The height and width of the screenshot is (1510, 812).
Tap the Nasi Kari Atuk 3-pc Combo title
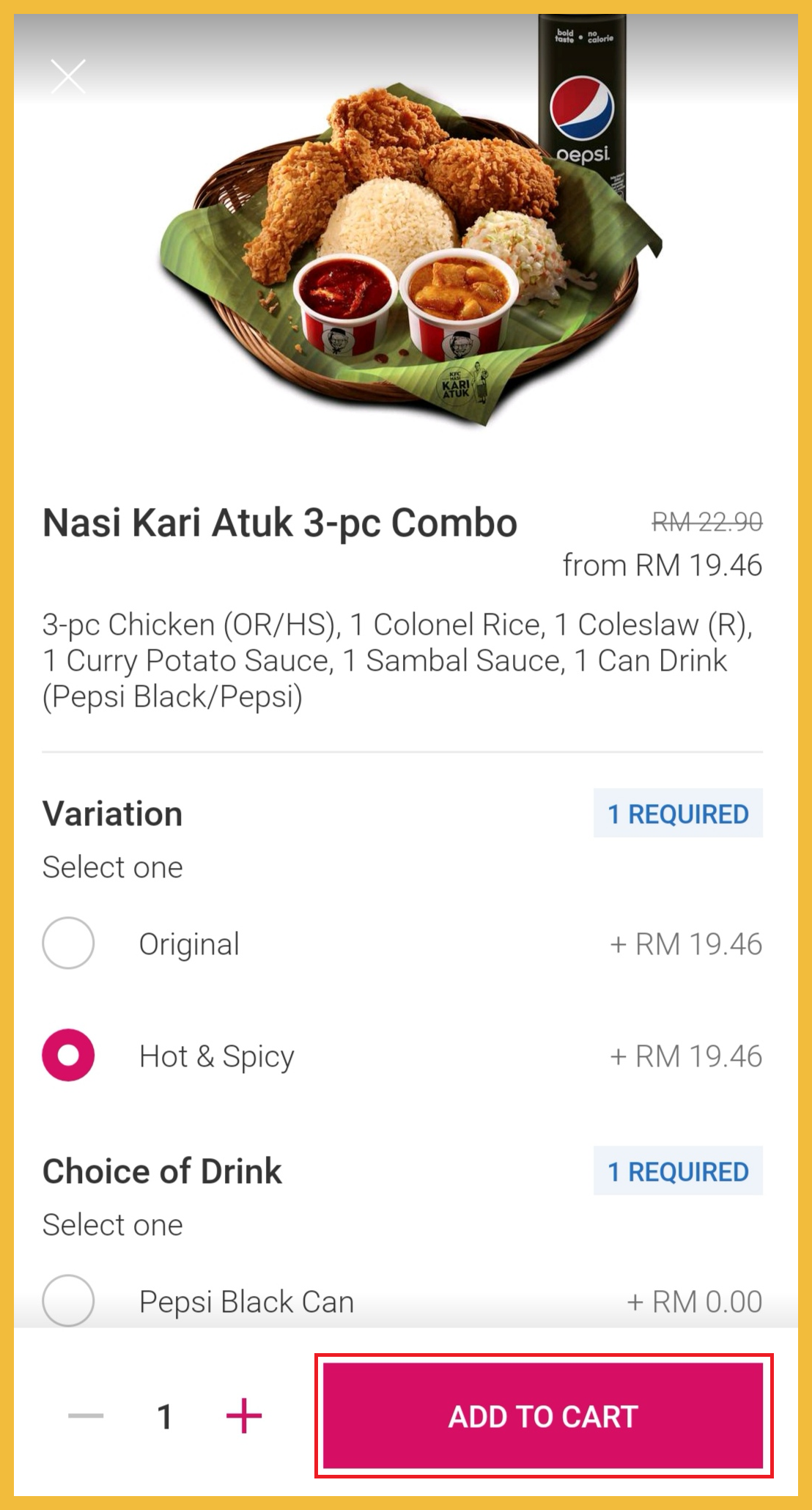click(280, 523)
